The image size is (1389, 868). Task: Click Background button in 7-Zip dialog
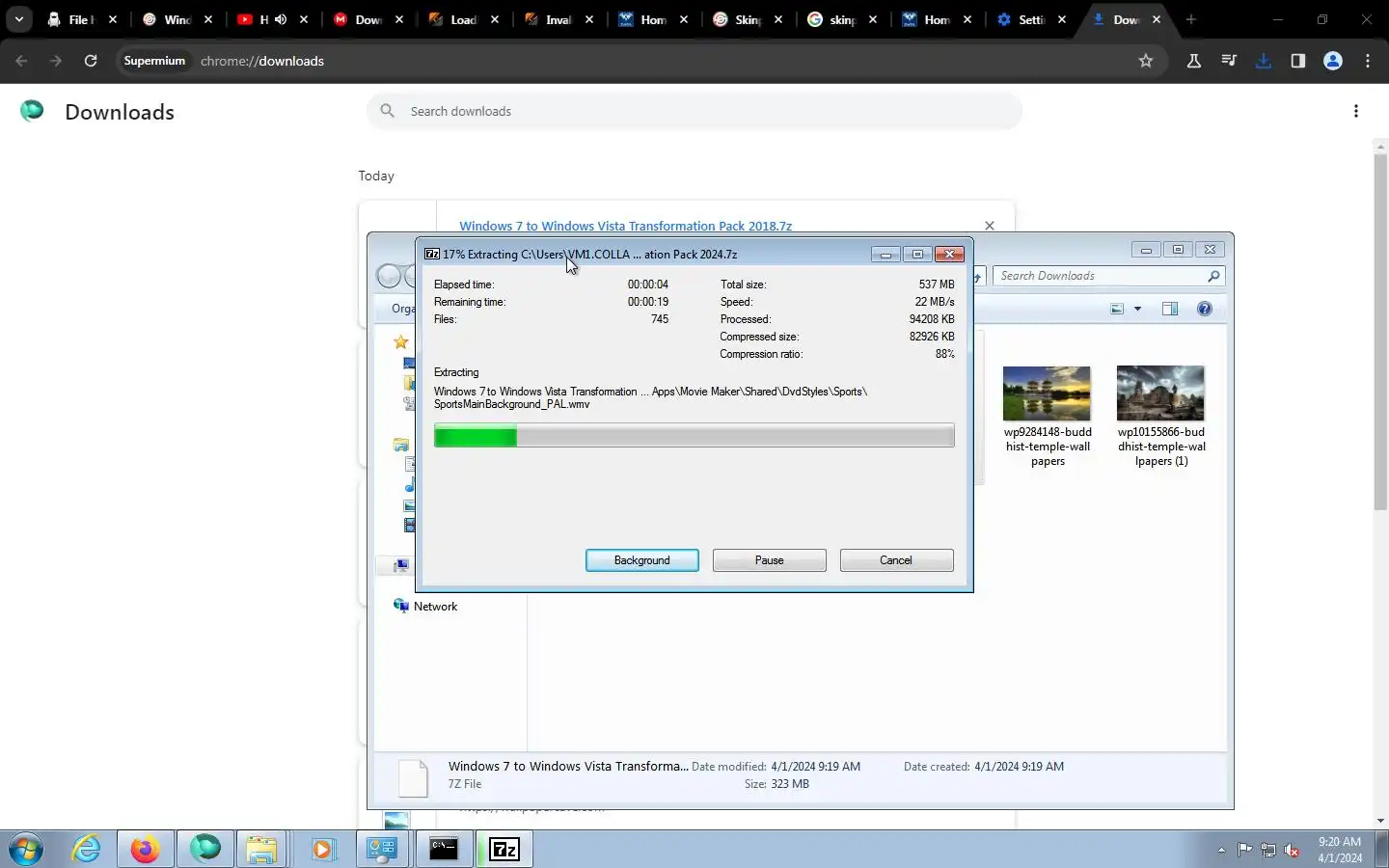[641, 560]
